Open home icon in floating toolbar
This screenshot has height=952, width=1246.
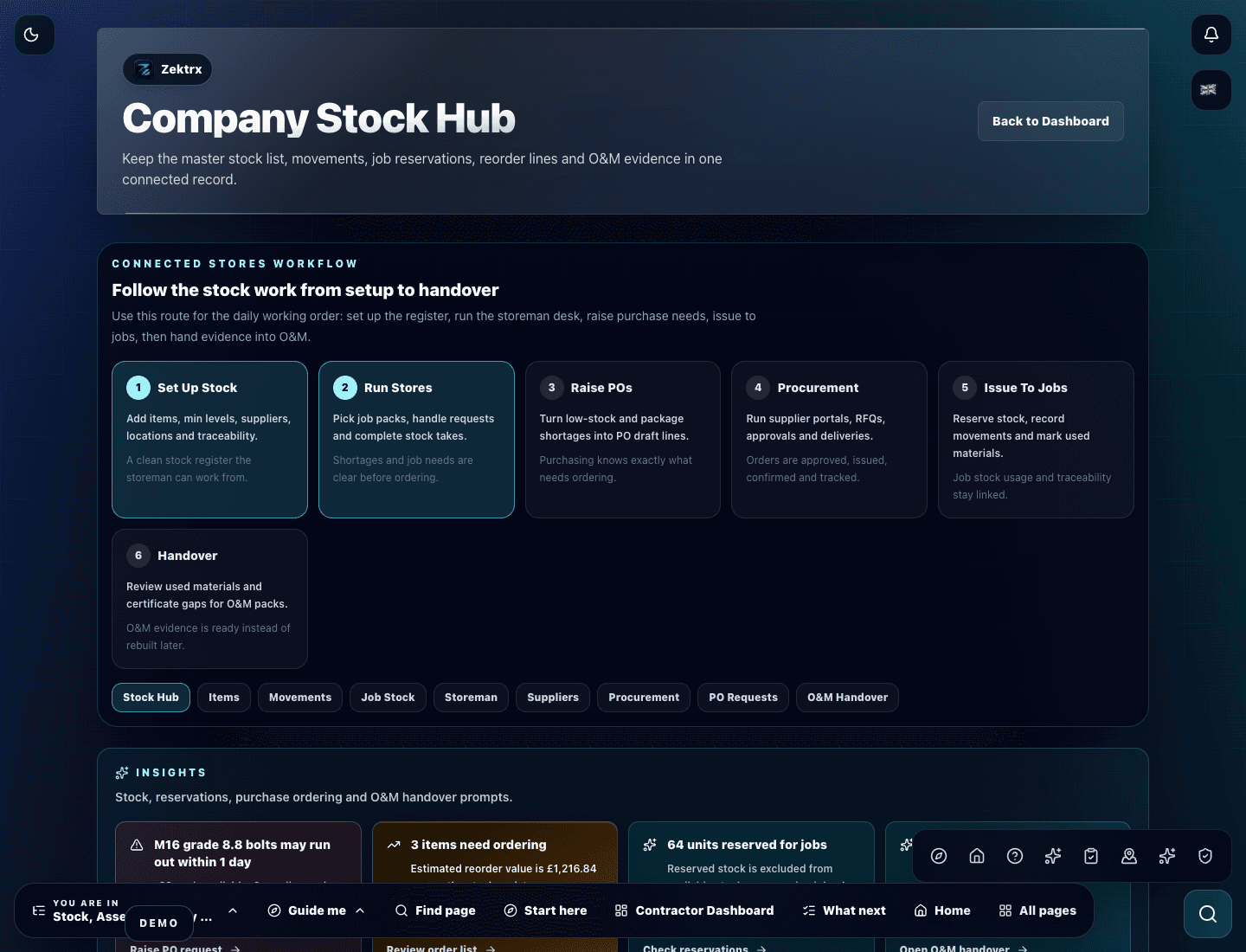pos(977,856)
